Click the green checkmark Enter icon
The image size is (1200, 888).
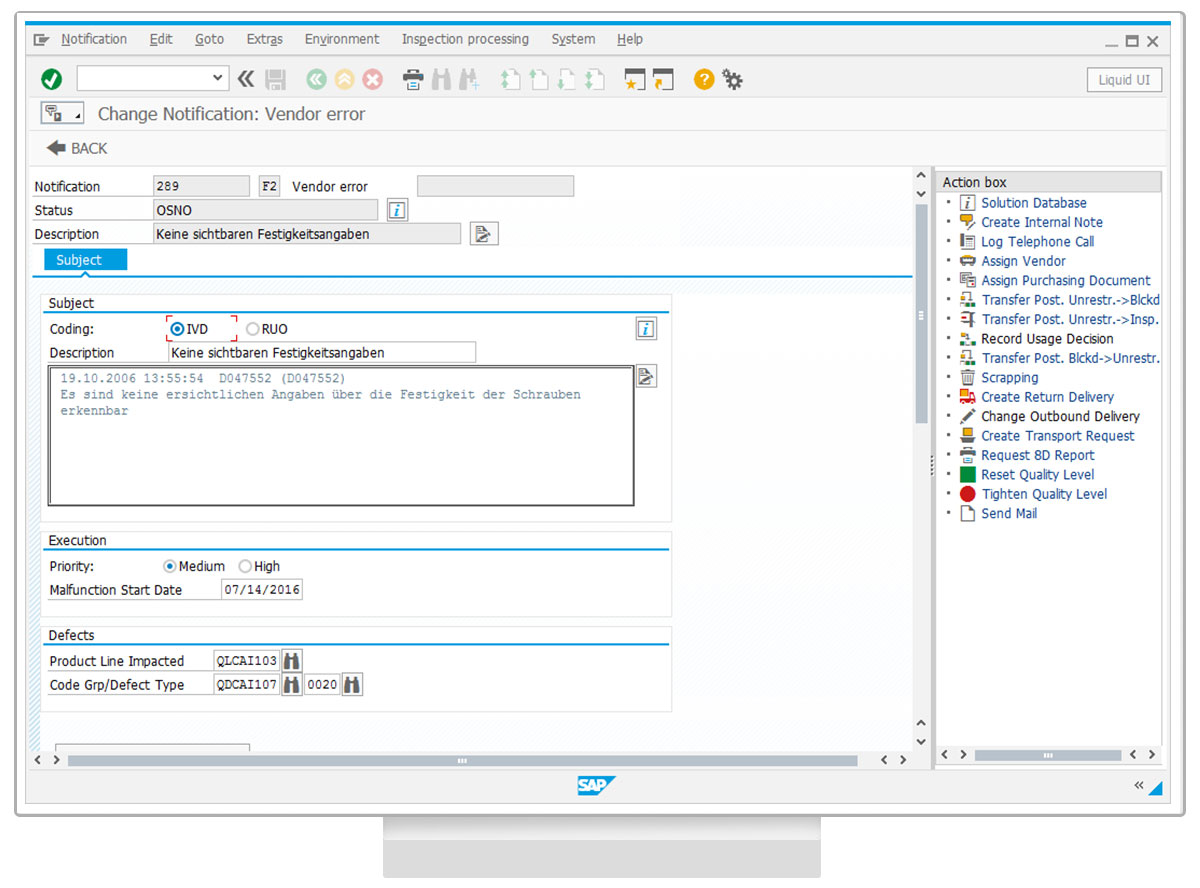click(x=52, y=80)
